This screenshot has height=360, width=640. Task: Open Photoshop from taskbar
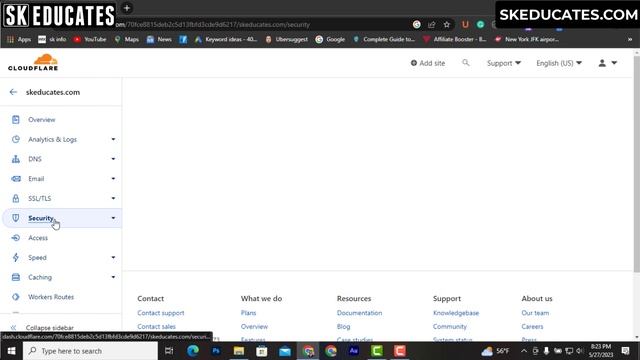(x=216, y=351)
